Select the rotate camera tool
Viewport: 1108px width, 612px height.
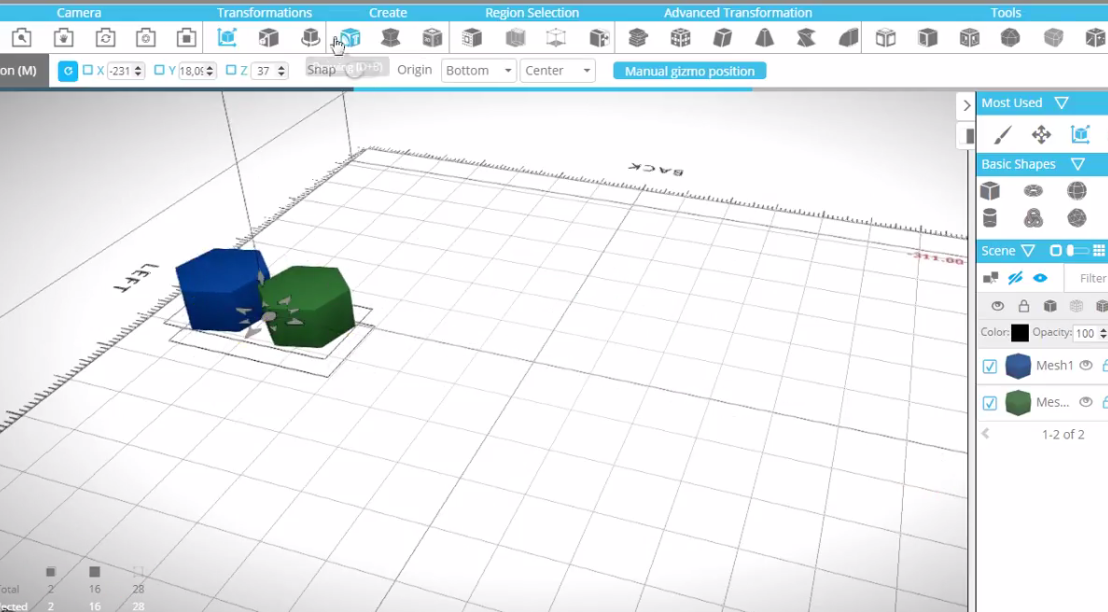click(105, 37)
